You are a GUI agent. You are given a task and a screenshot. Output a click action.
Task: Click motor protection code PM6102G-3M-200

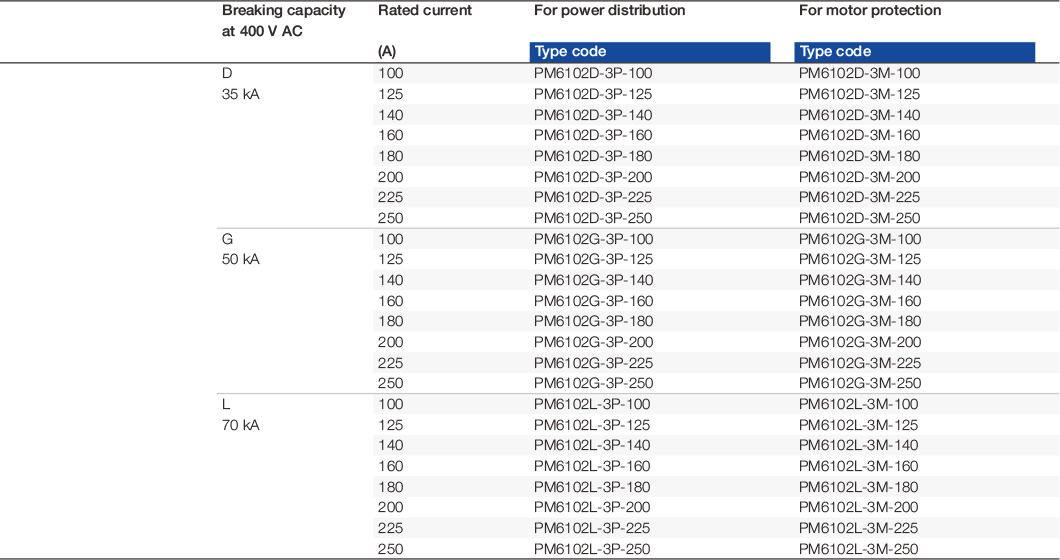(x=859, y=342)
